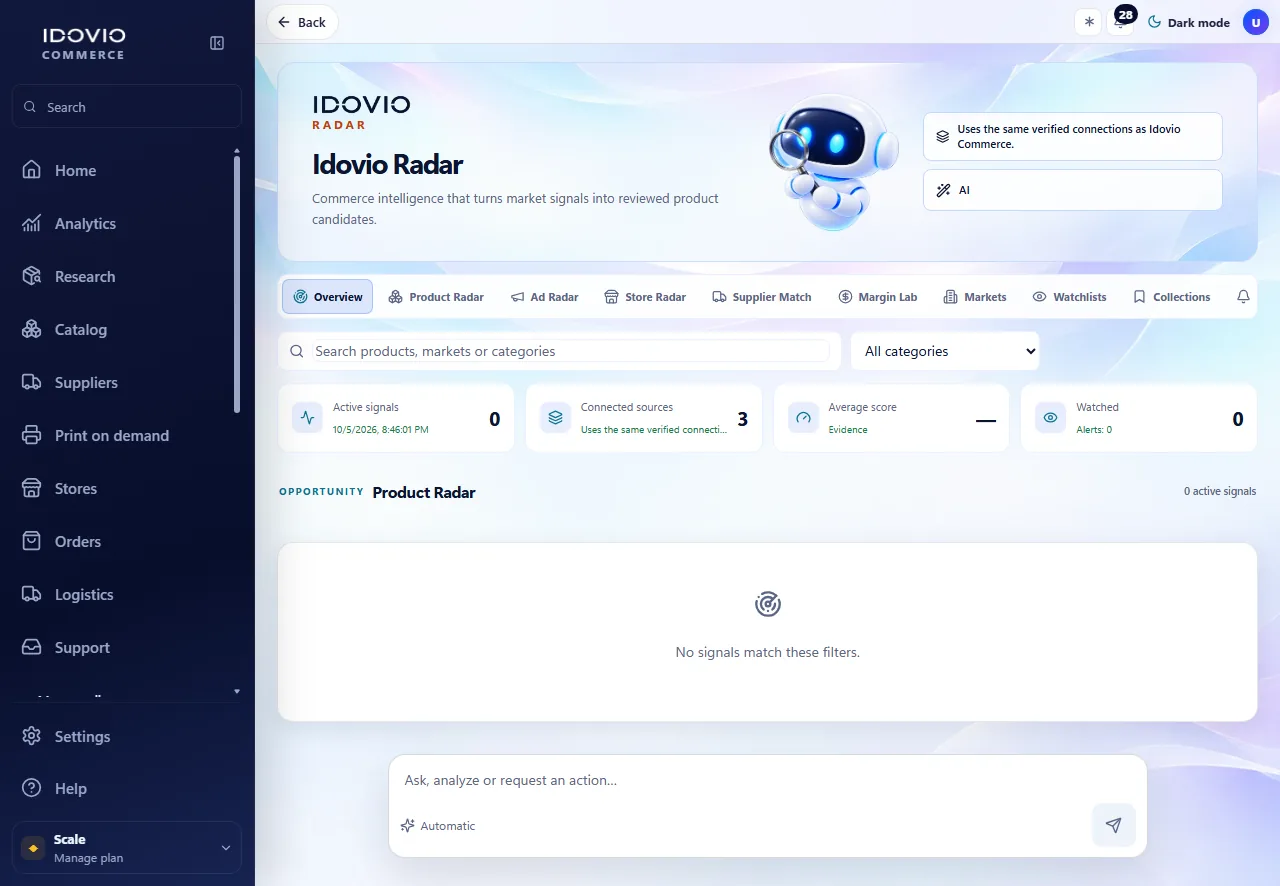
Task: Send the message with paper plane
Action: (1114, 825)
